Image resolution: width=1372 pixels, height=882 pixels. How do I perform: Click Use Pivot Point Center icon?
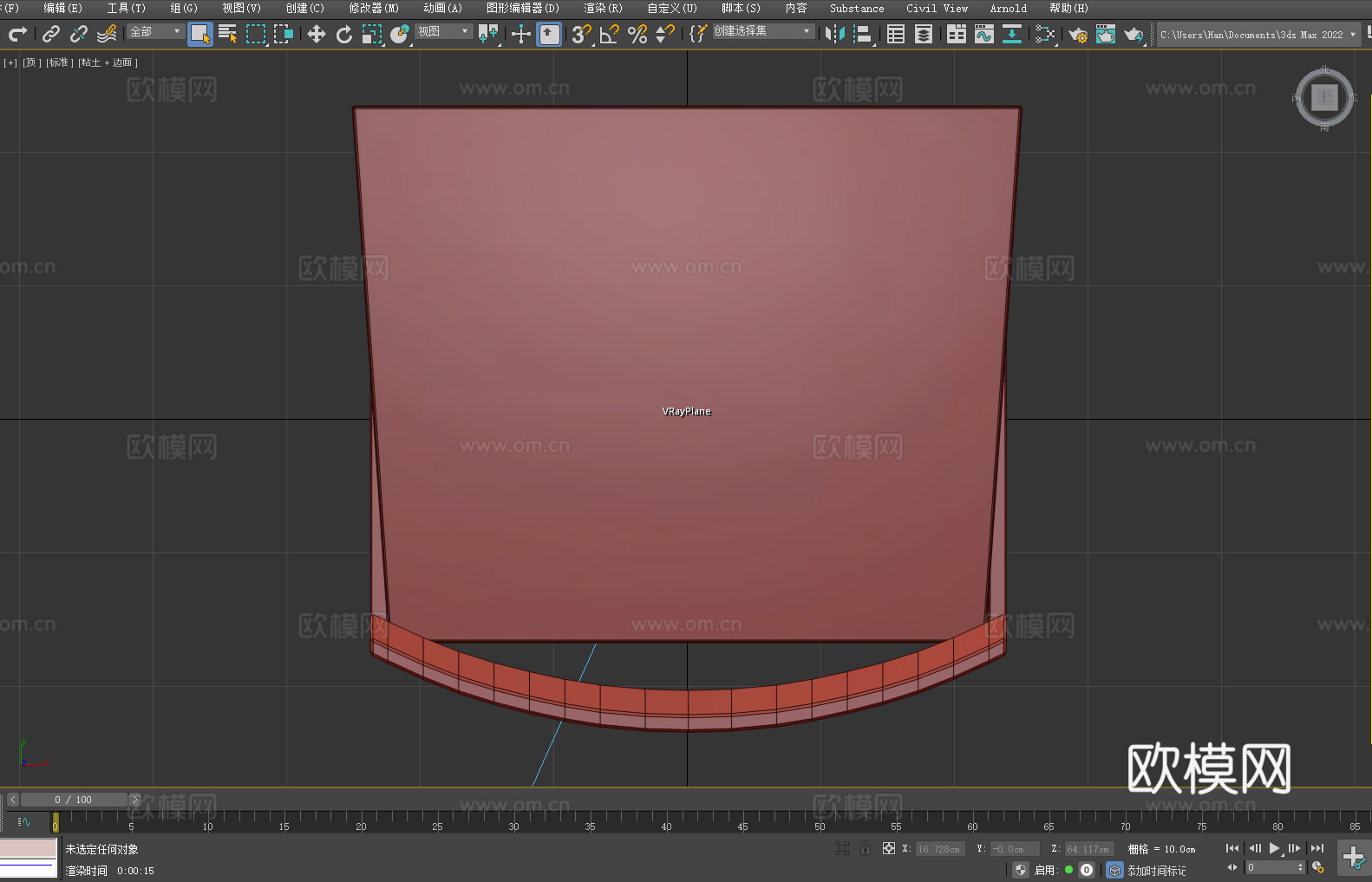click(x=488, y=34)
